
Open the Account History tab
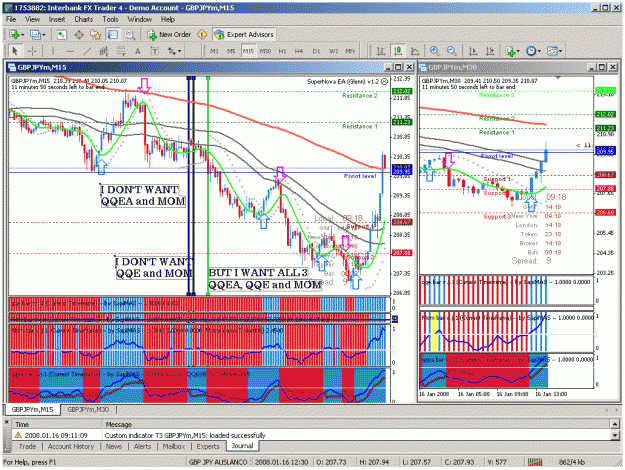[x=71, y=446]
